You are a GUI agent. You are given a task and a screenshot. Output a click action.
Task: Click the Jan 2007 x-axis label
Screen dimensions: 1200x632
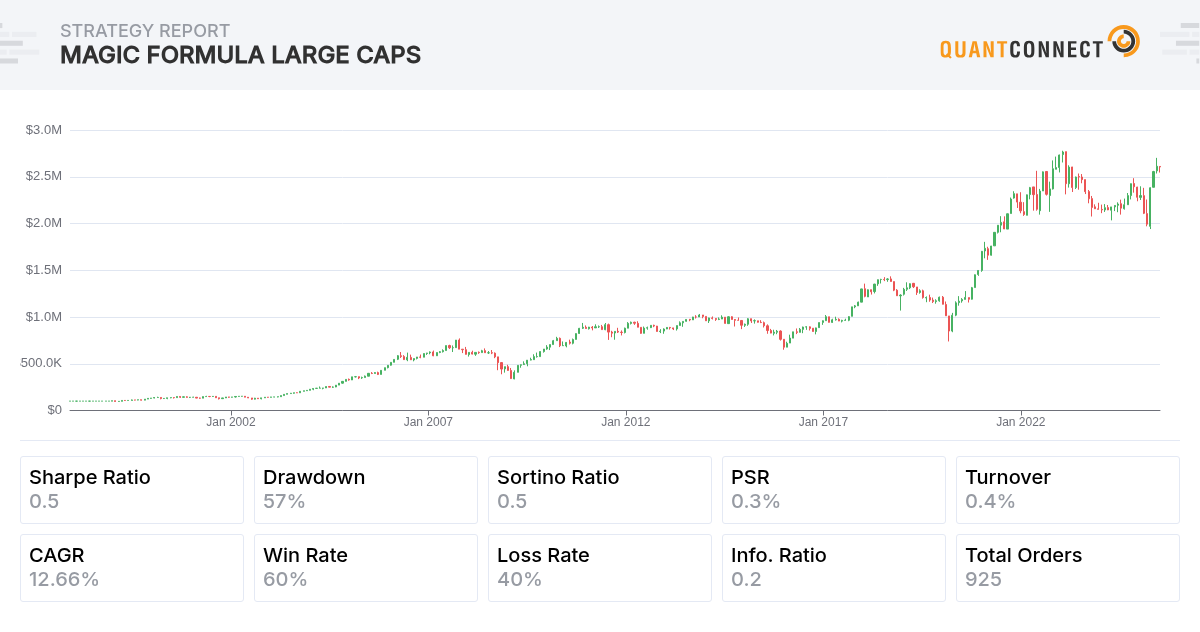tap(428, 422)
